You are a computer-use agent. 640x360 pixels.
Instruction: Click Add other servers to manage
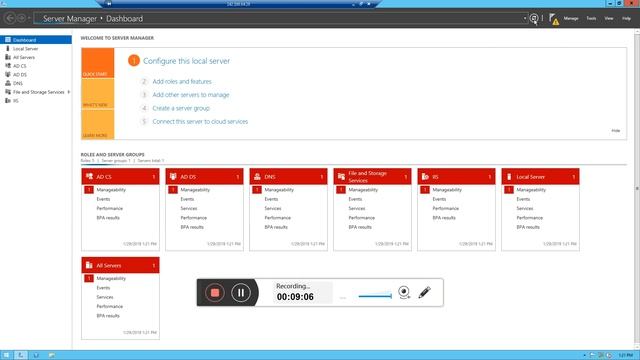pyautogui.click(x=191, y=95)
